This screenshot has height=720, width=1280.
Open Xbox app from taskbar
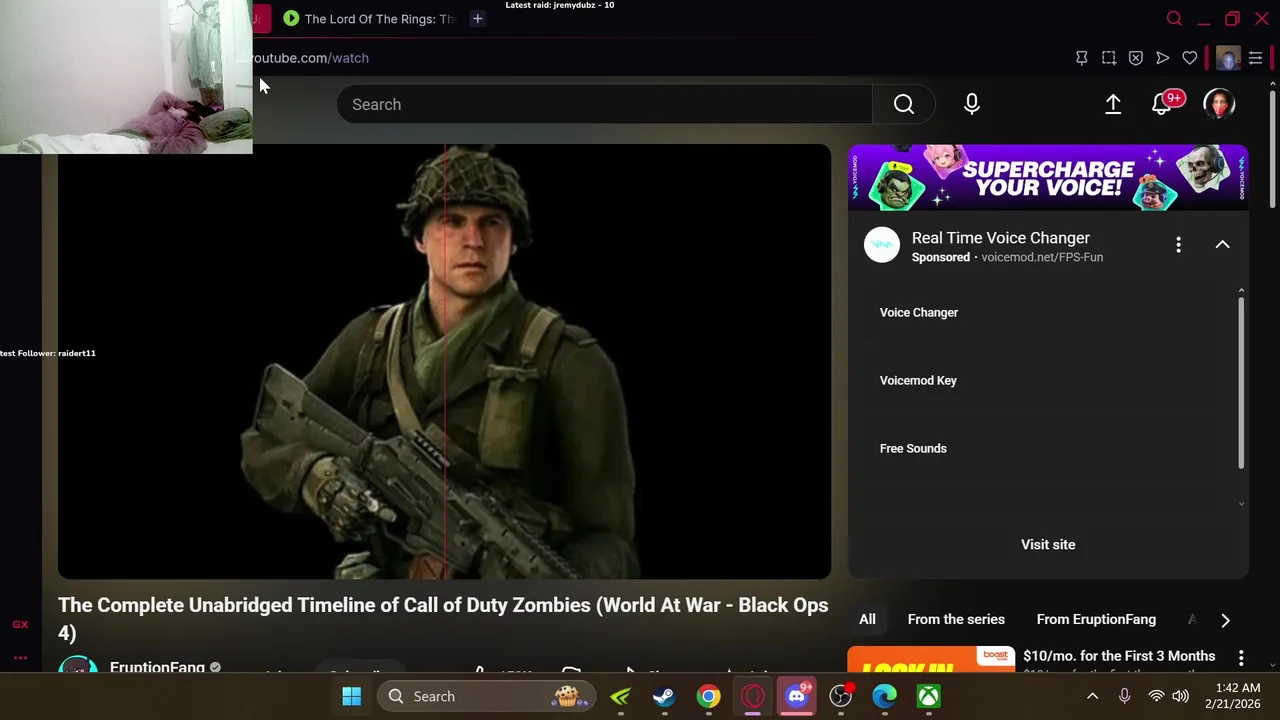point(928,696)
